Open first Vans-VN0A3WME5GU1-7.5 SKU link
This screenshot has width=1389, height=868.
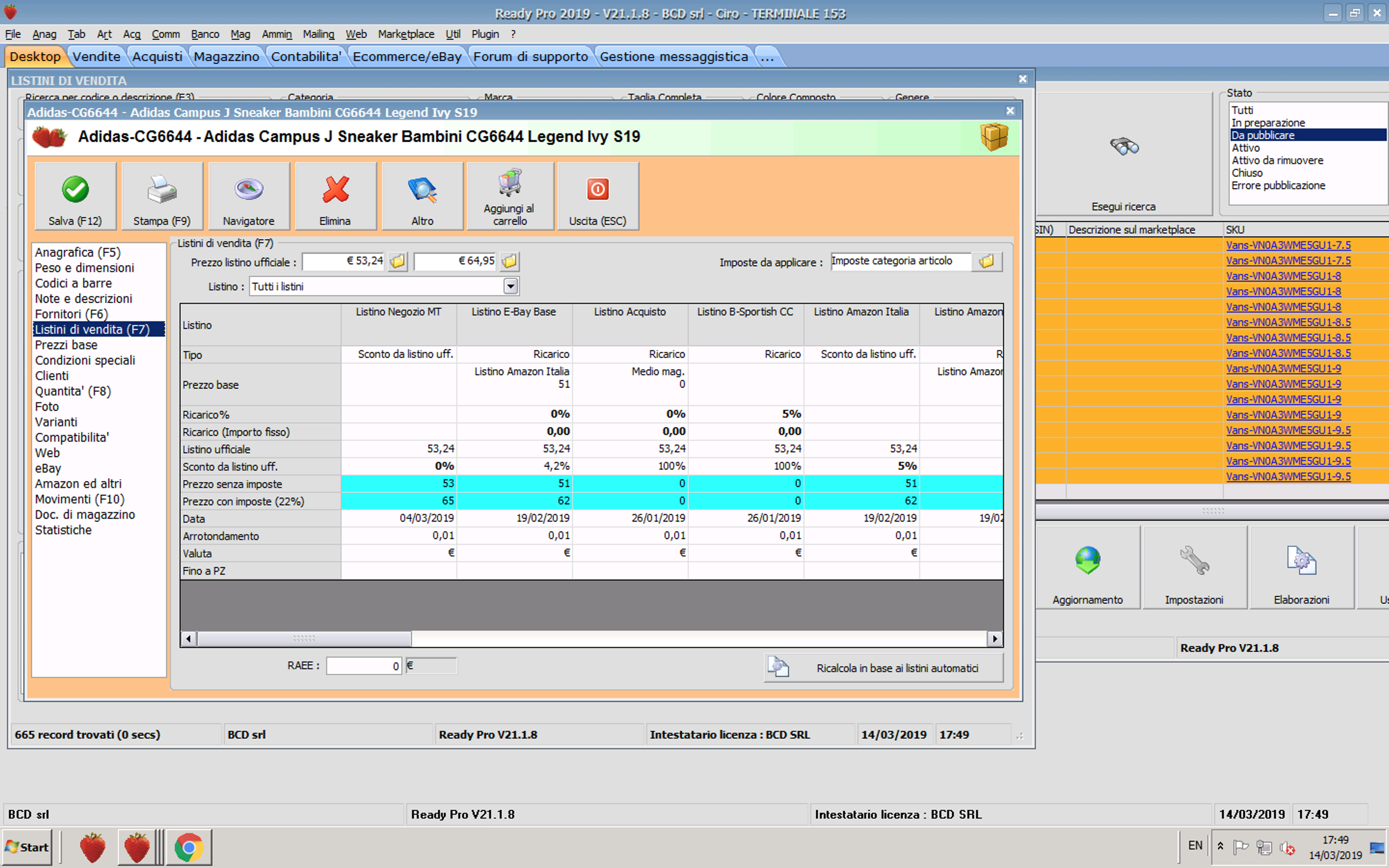tap(1288, 245)
